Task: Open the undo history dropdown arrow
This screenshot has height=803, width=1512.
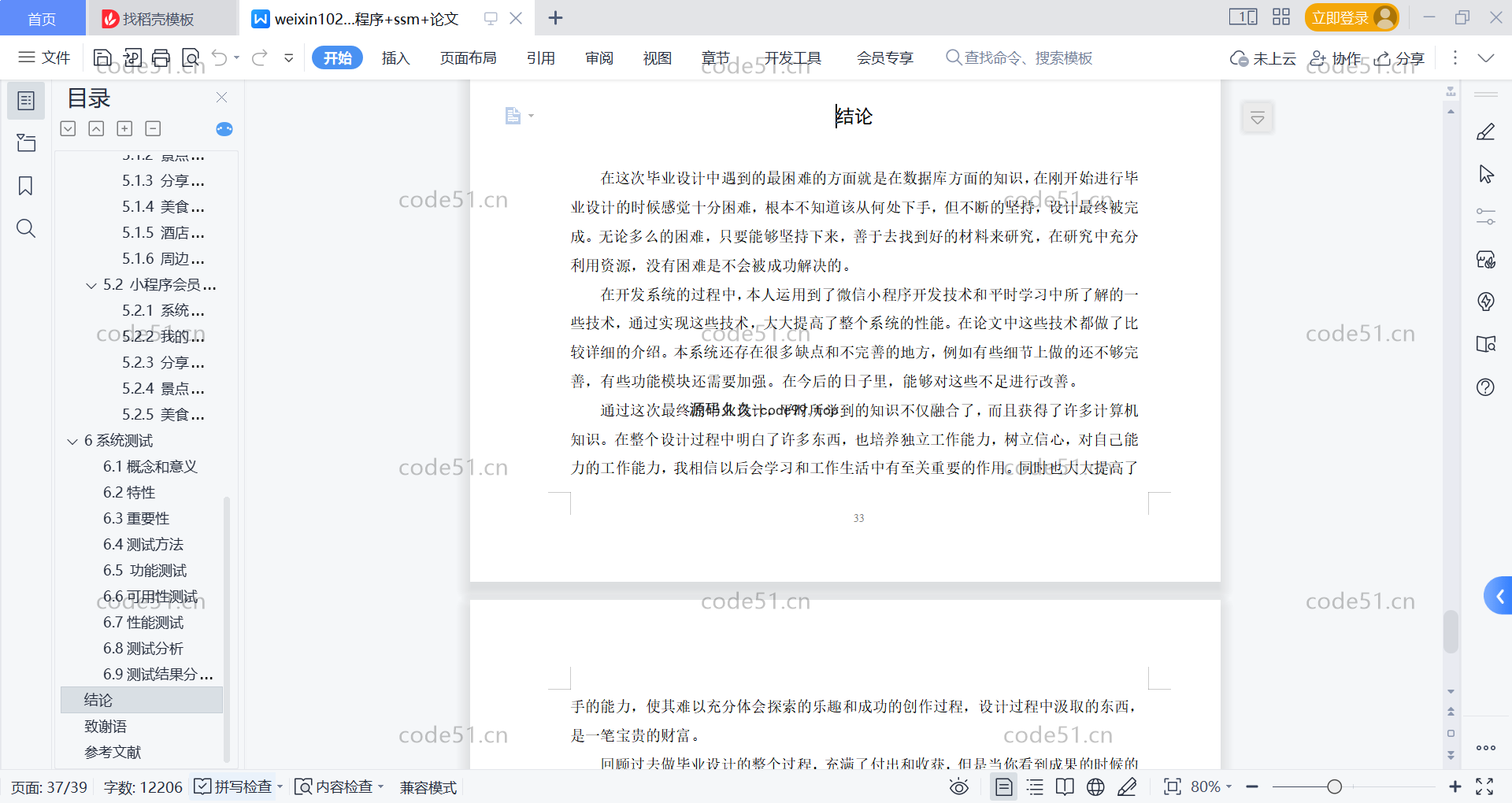Action: [x=236, y=57]
